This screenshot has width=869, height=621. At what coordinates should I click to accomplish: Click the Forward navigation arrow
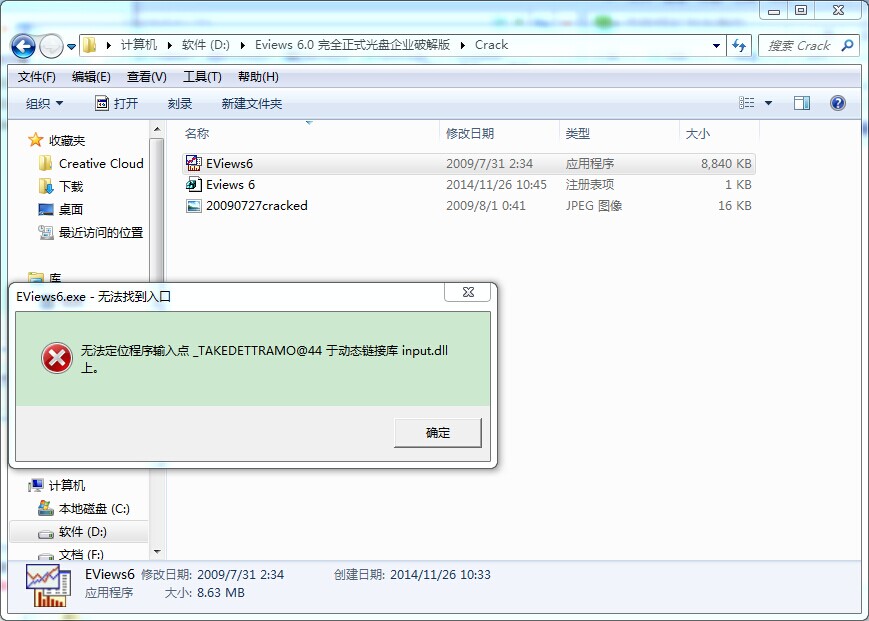tap(51, 46)
